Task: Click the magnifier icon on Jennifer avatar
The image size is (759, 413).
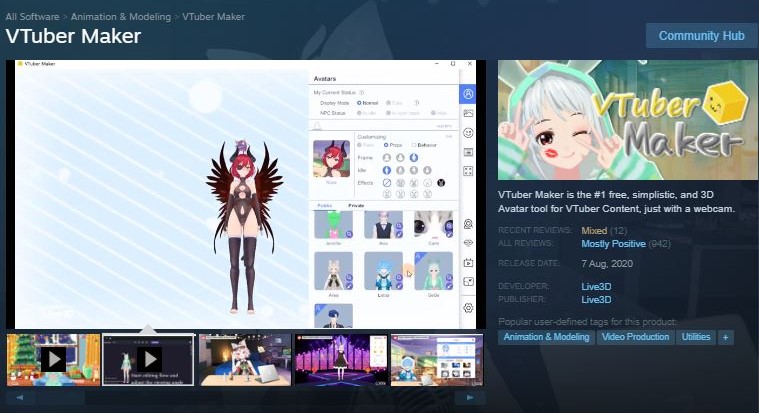Action: point(349,234)
